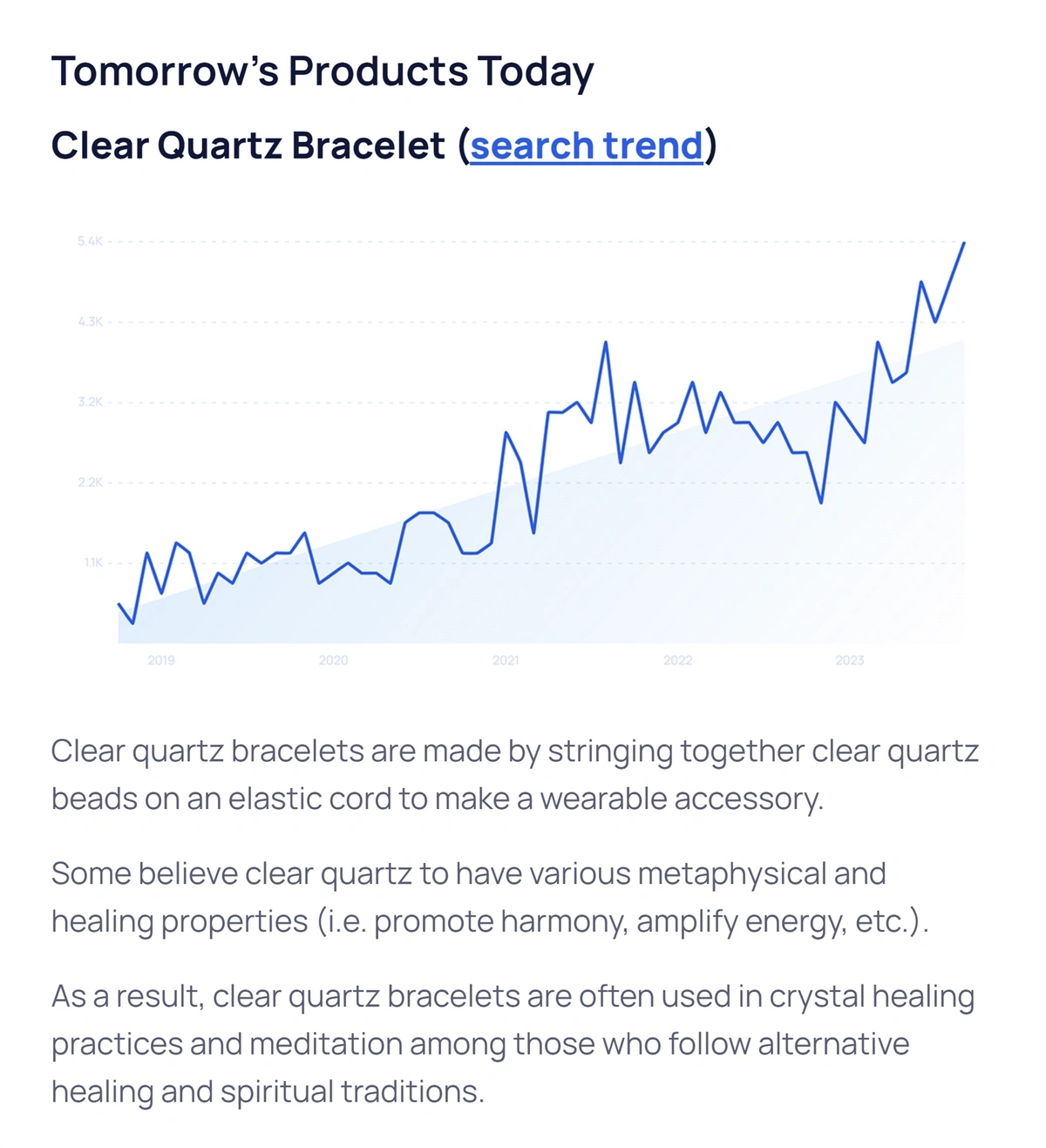1046x1148 pixels.
Task: Click the paragraph about crystal healing practices
Action: point(513,1043)
